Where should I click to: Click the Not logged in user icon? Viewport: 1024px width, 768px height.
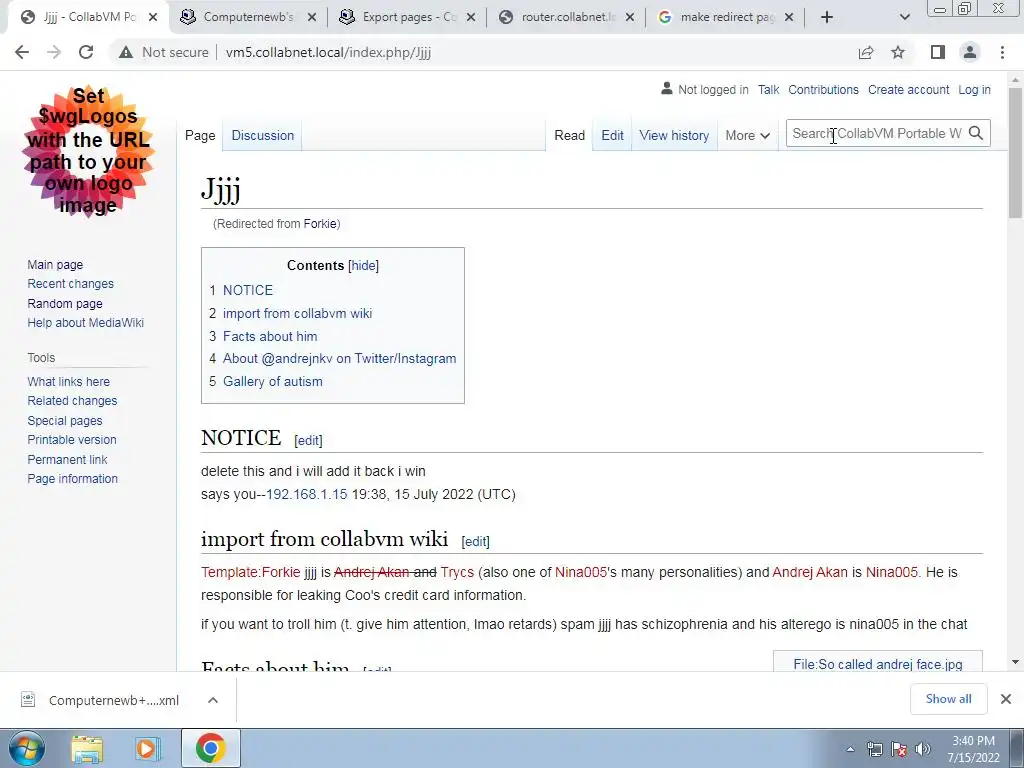tap(666, 88)
